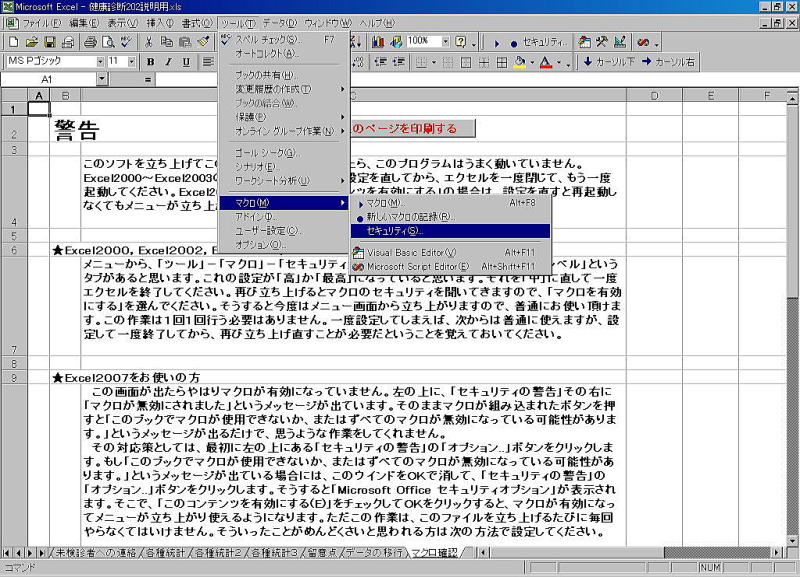The width and height of the screenshot is (800, 577).
Task: Click the Fill Color paint bucket
Action: 519,63
